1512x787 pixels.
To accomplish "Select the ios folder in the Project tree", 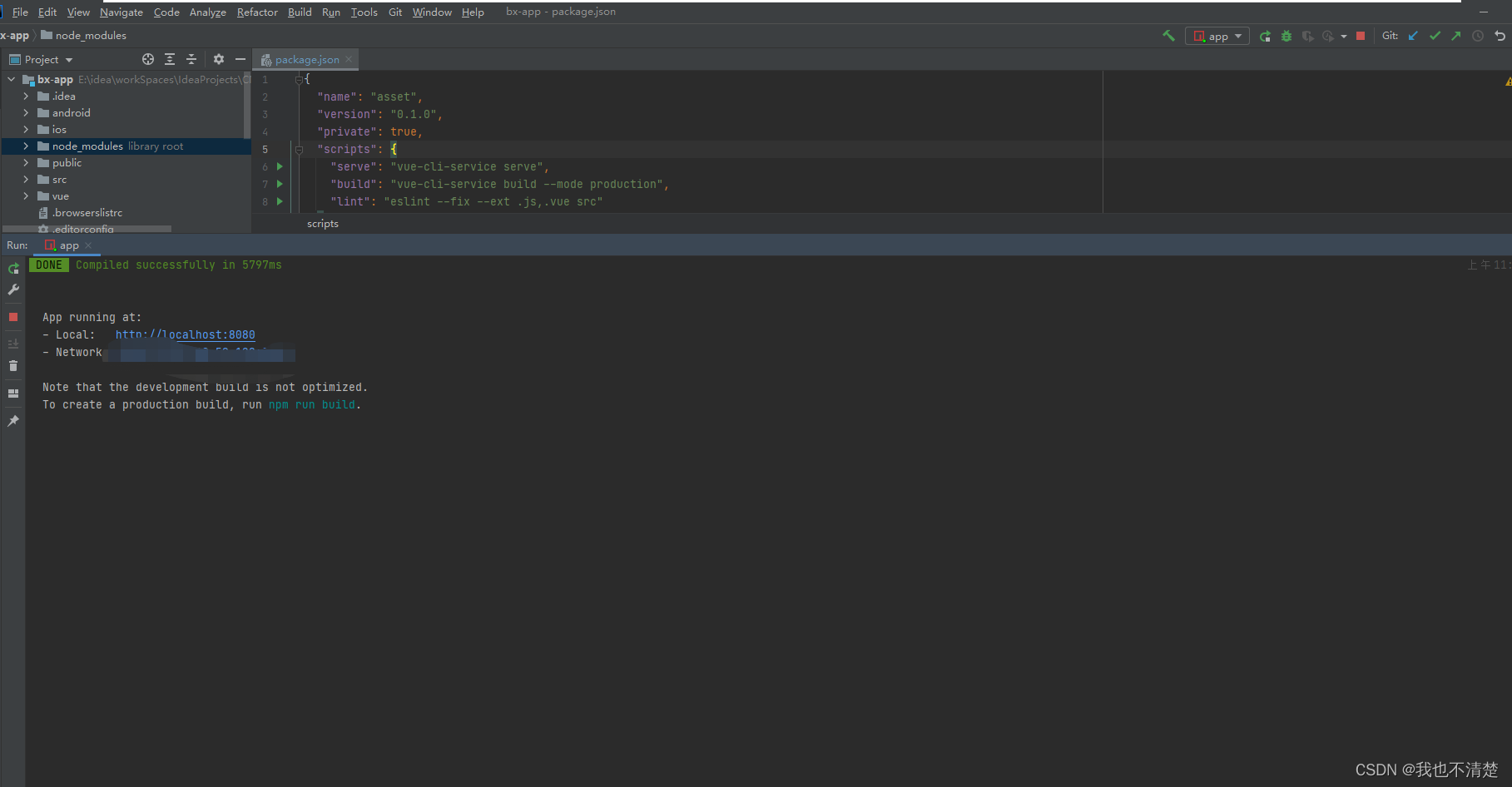I will 57,129.
